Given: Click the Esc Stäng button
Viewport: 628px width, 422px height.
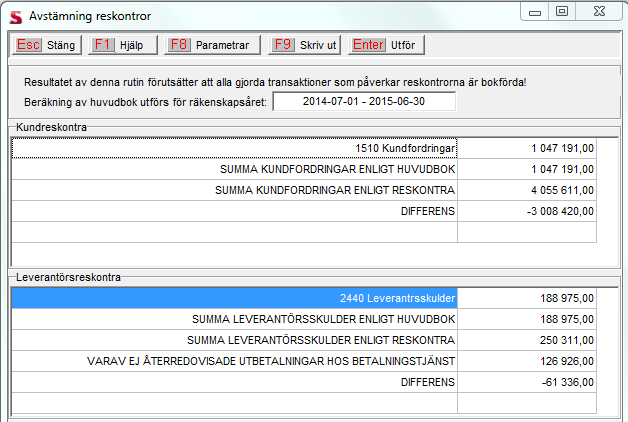Looking at the screenshot, I should (x=47, y=45).
